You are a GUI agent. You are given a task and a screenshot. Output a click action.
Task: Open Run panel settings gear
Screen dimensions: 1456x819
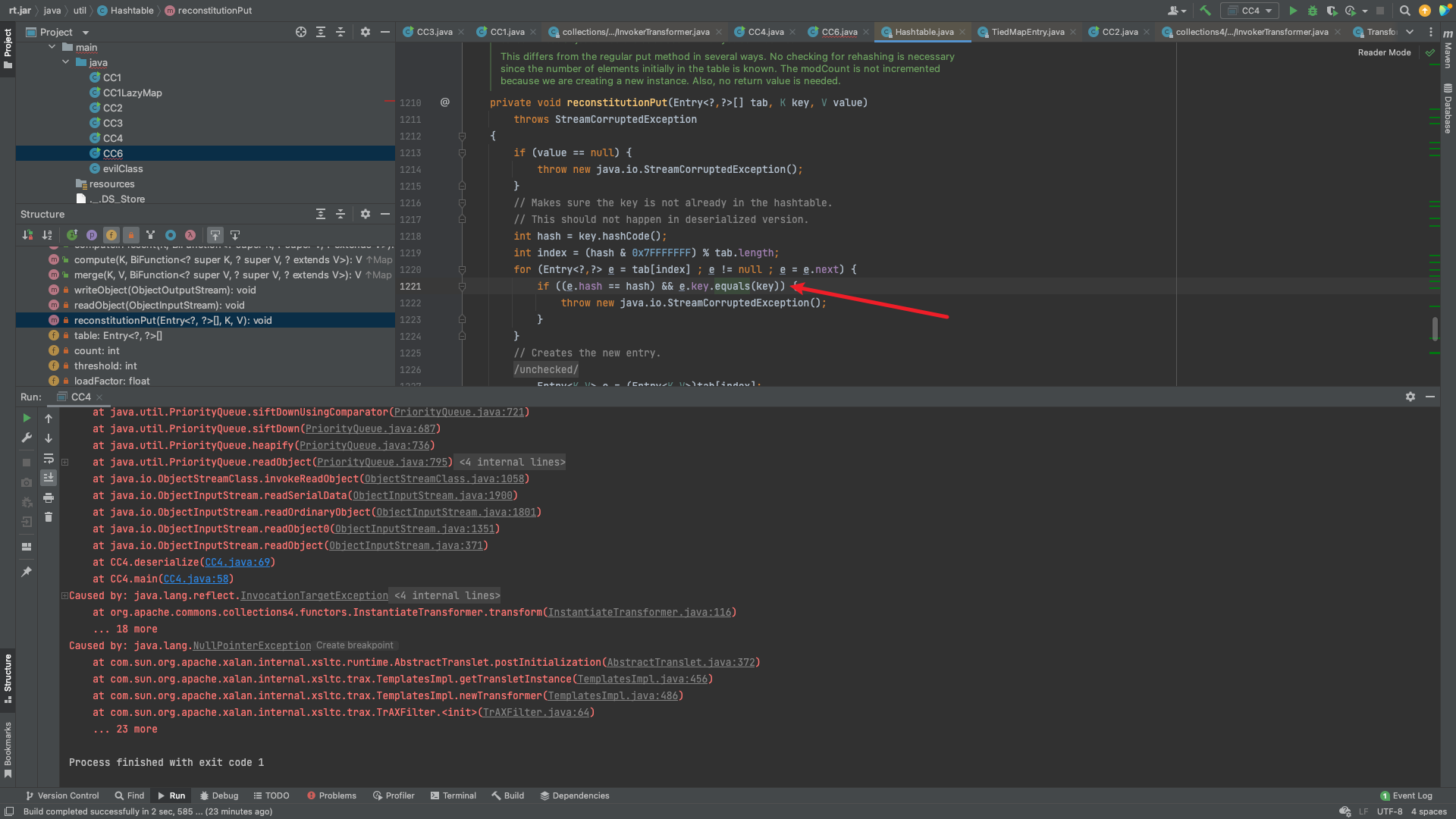[x=1410, y=397]
